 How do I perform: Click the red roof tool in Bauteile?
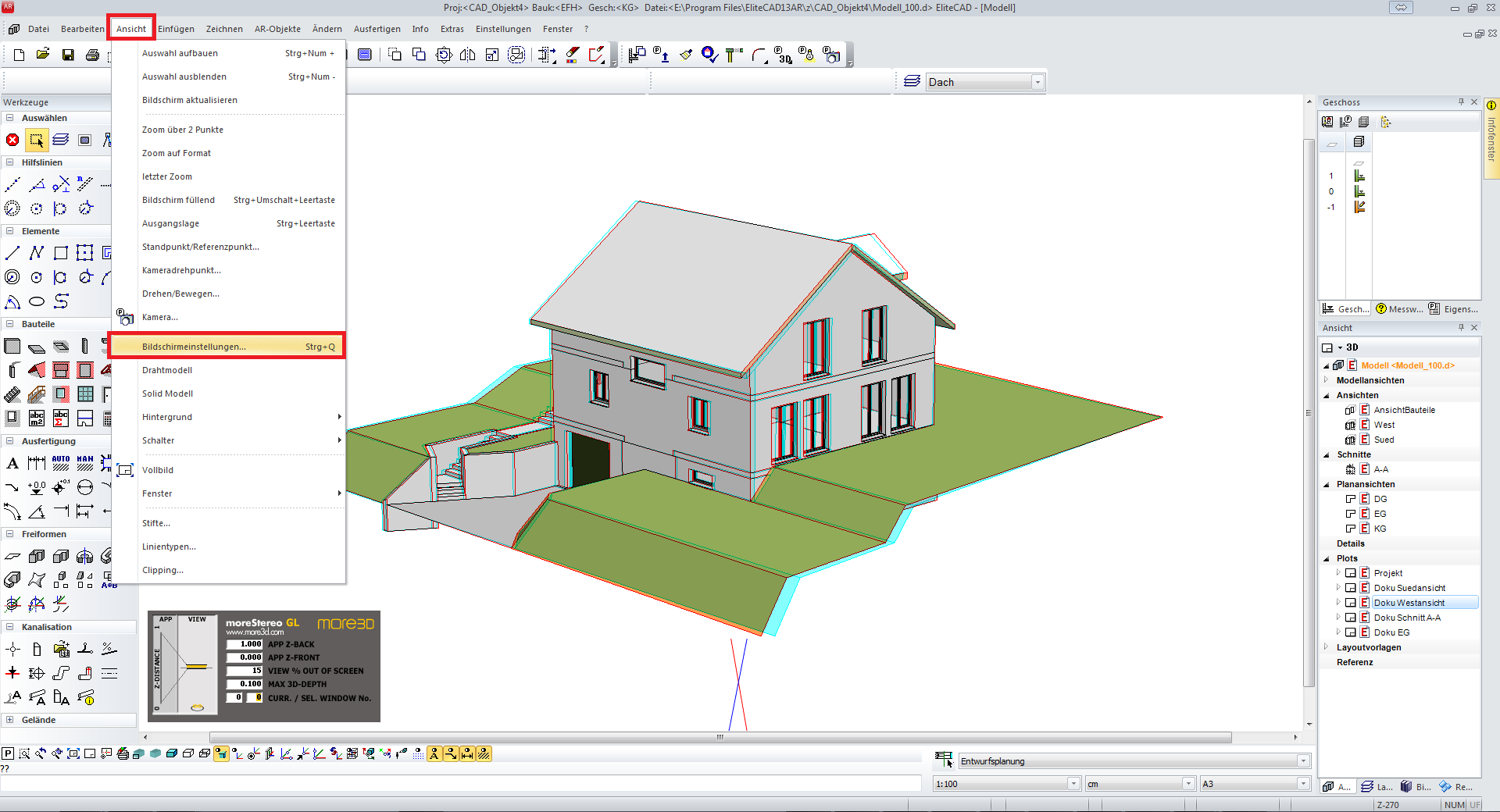click(x=37, y=370)
